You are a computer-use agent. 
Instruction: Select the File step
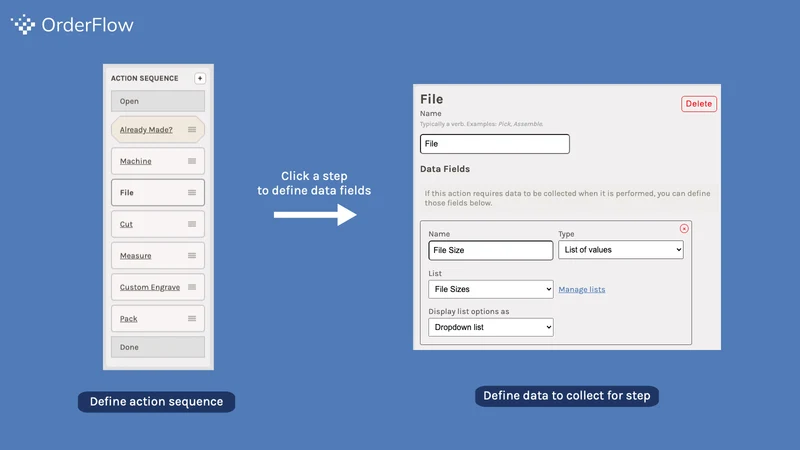click(158, 192)
